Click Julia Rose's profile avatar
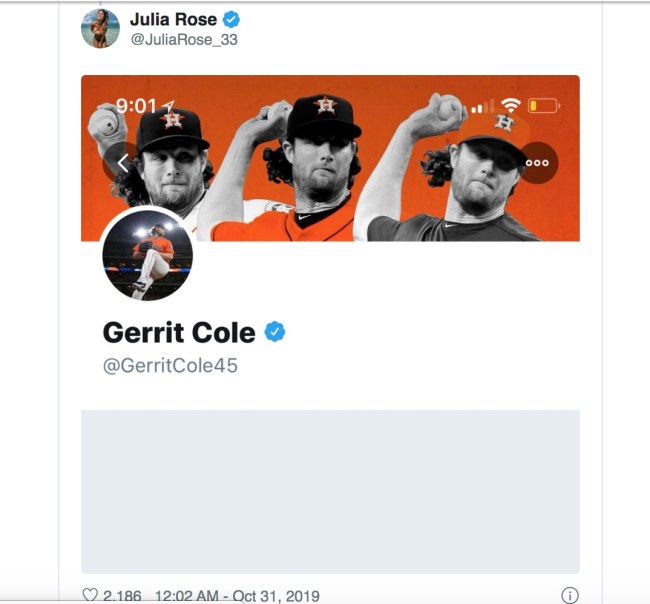This screenshot has height=604, width=650. [x=100, y=29]
